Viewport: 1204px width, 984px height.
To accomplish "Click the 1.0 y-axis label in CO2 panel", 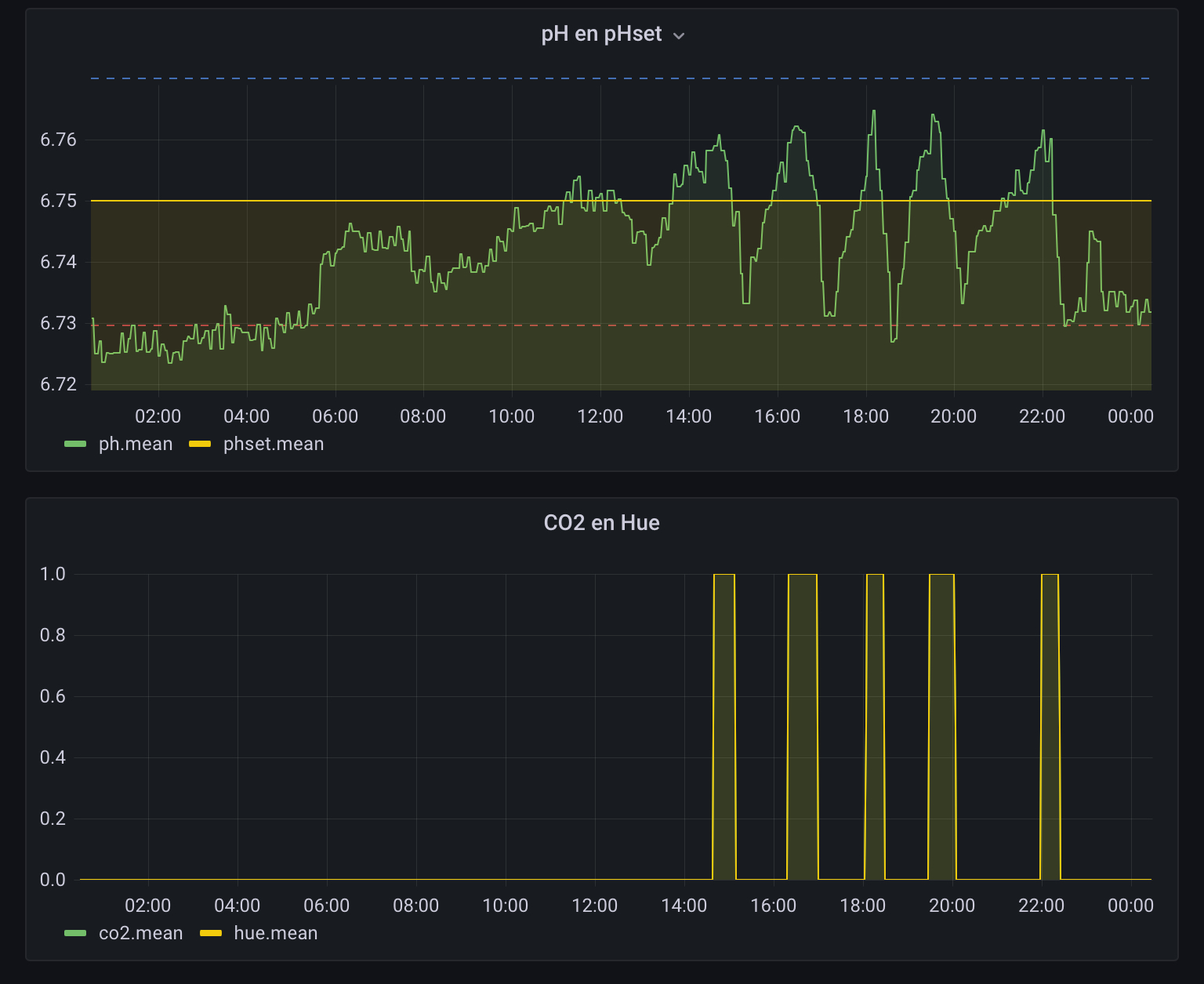I will 53,574.
